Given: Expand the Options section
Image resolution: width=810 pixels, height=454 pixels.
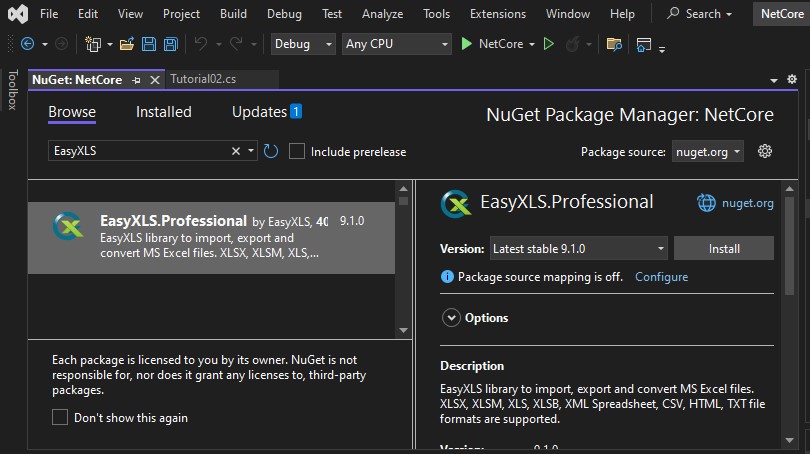Looking at the screenshot, I should [x=451, y=318].
